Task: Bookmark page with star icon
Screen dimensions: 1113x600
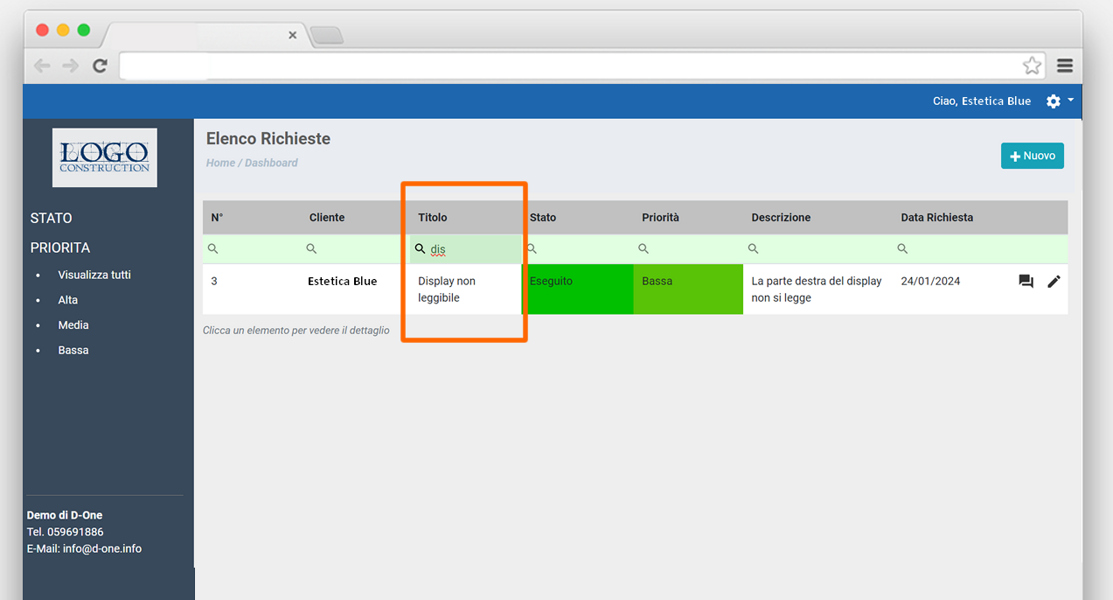Action: click(1032, 66)
